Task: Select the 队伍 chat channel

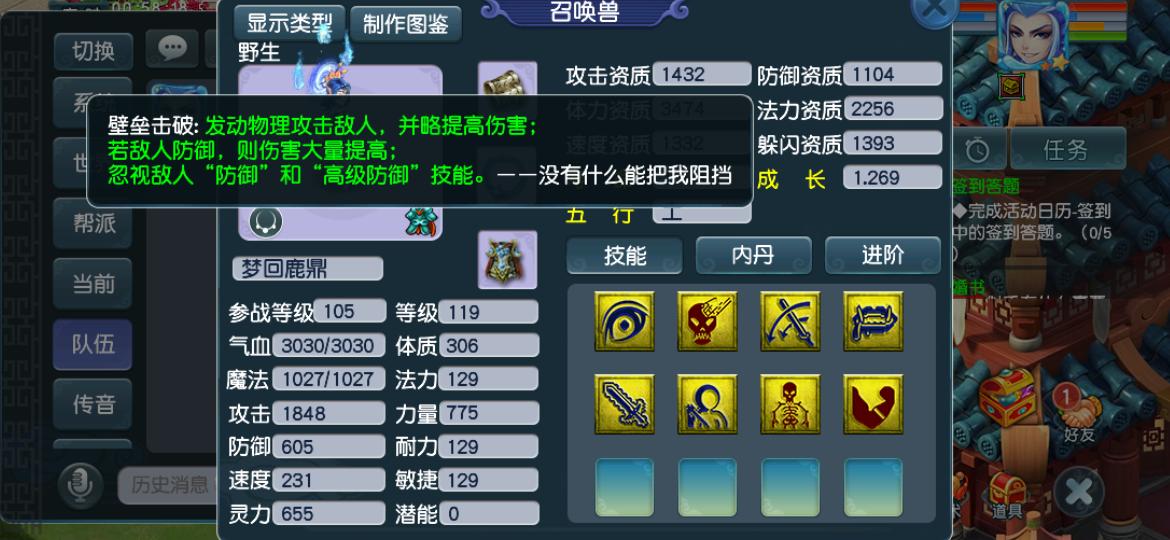Action: pyautogui.click(x=93, y=345)
